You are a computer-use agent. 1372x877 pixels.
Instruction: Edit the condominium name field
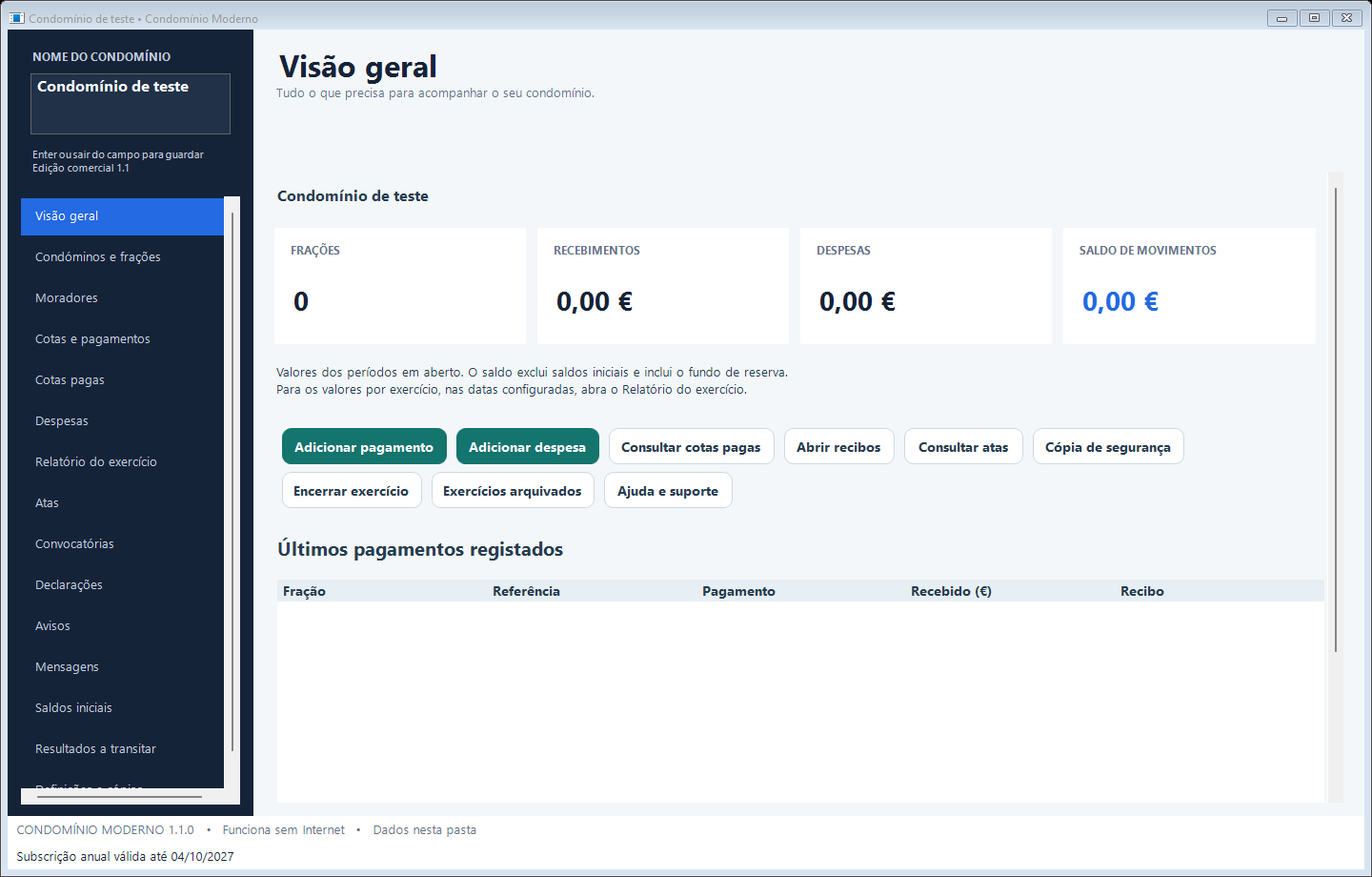coord(131,104)
